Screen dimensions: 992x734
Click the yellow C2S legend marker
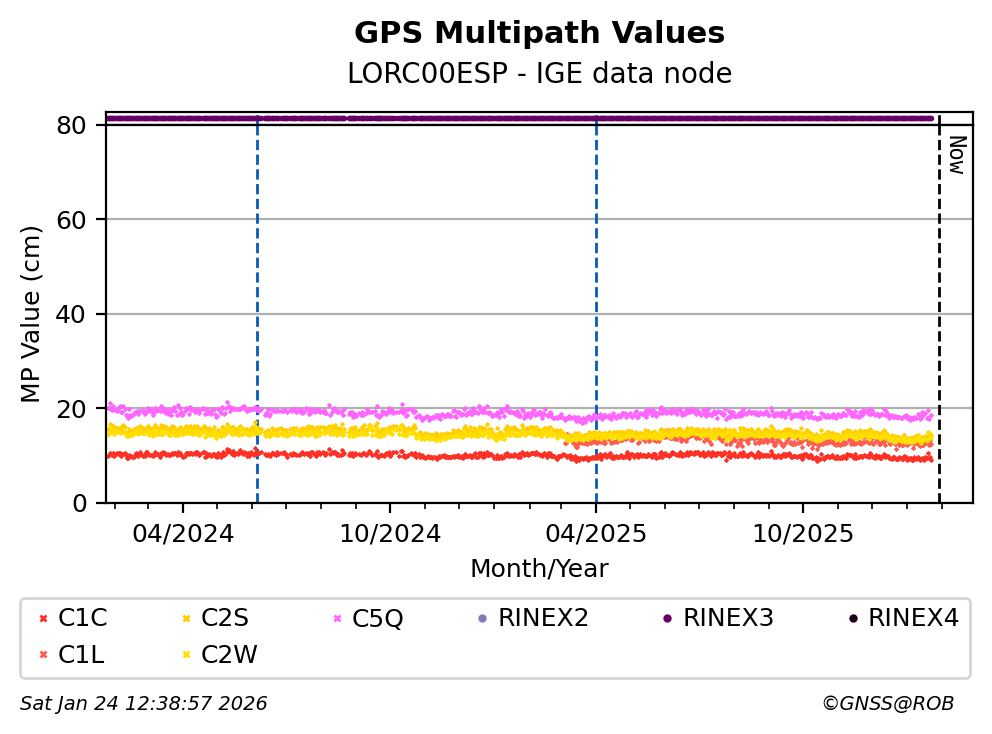[x=185, y=619]
